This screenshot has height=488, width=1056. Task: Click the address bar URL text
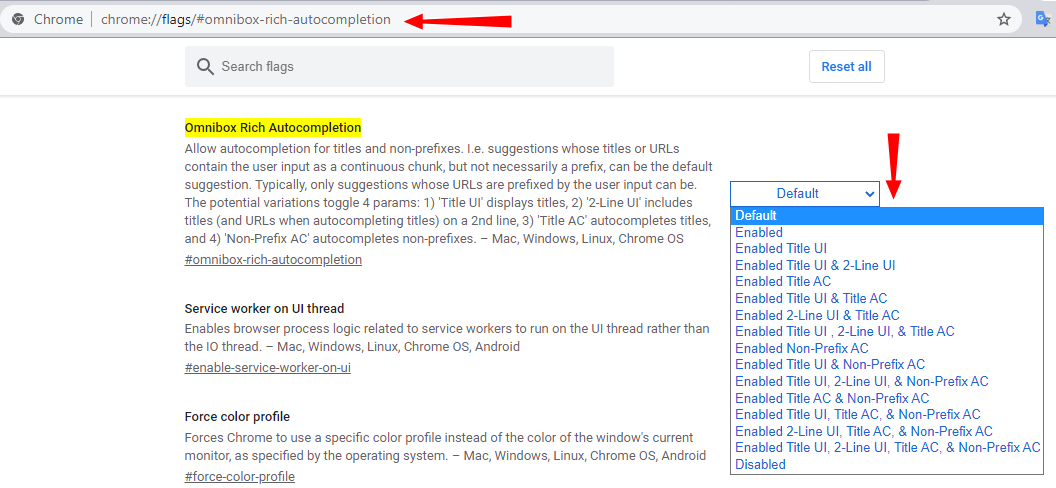pos(246,20)
